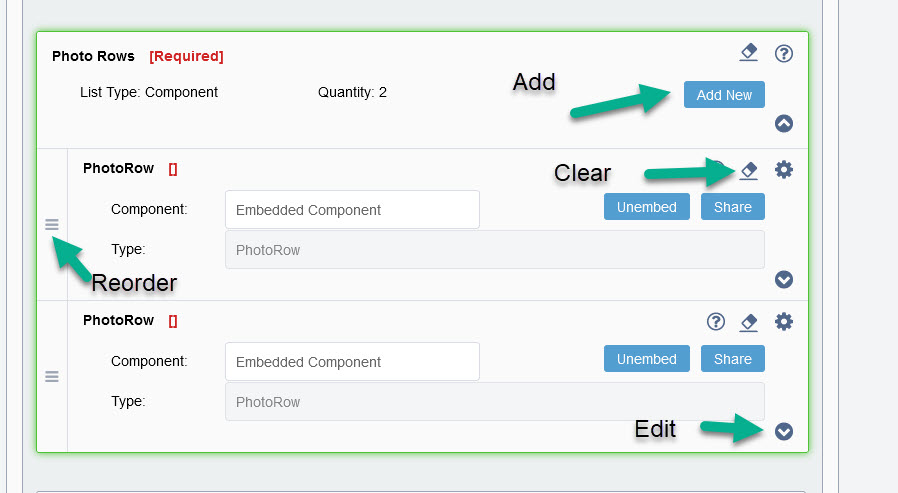Image resolution: width=898 pixels, height=493 pixels.
Task: Share the second PhotoRow component
Action: coord(732,358)
